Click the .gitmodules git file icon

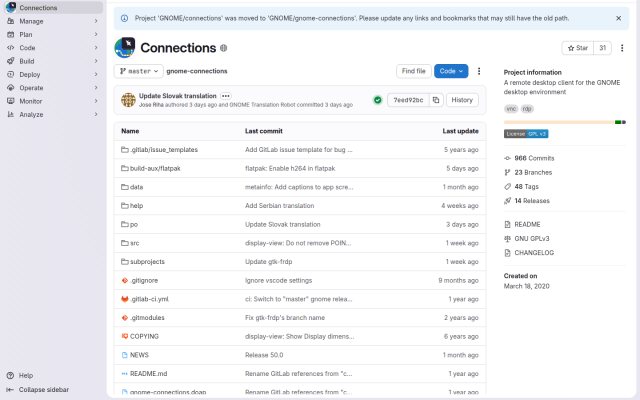point(125,318)
